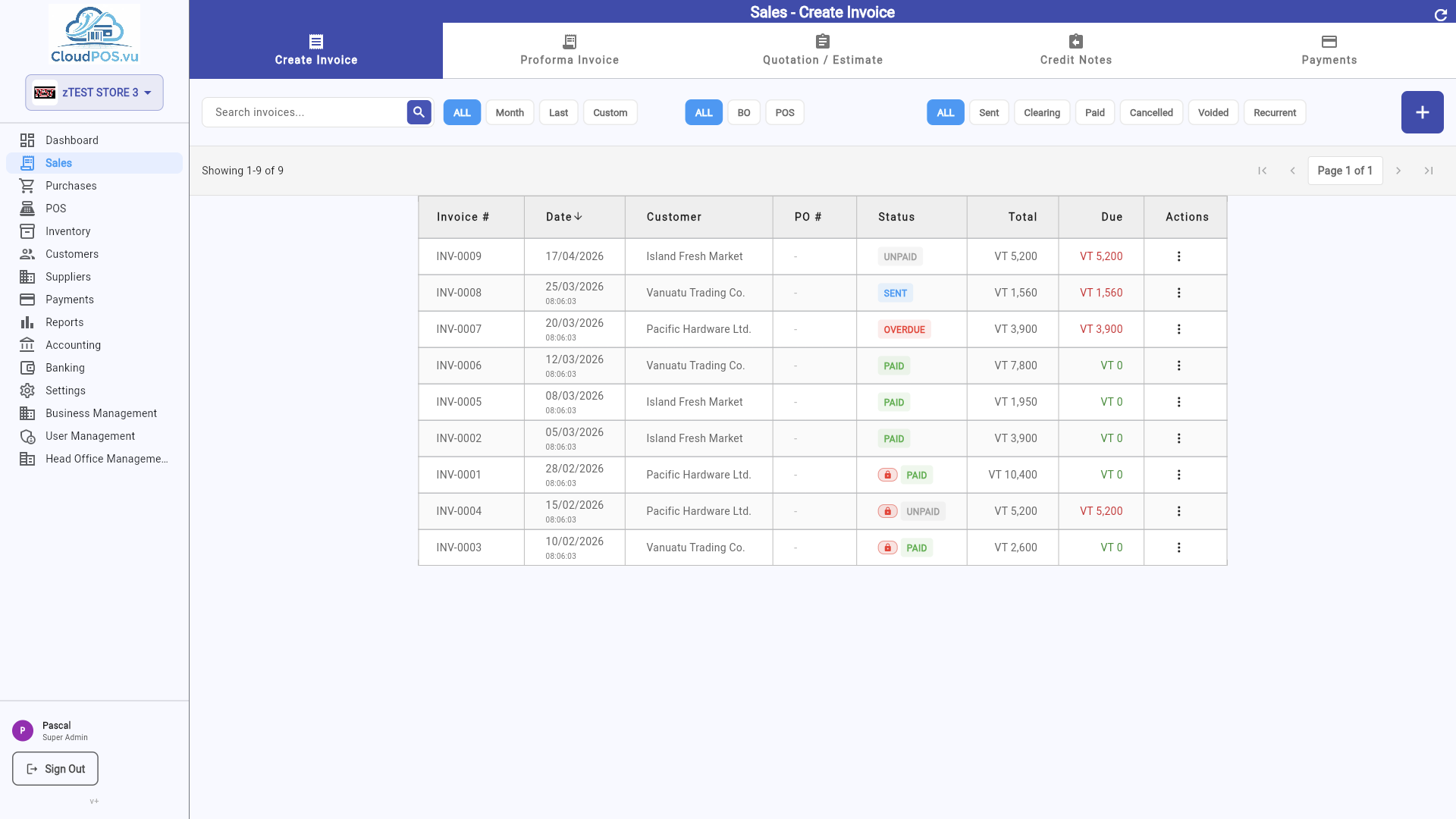Show only Voided invoices
The image size is (1456, 819).
click(x=1213, y=112)
